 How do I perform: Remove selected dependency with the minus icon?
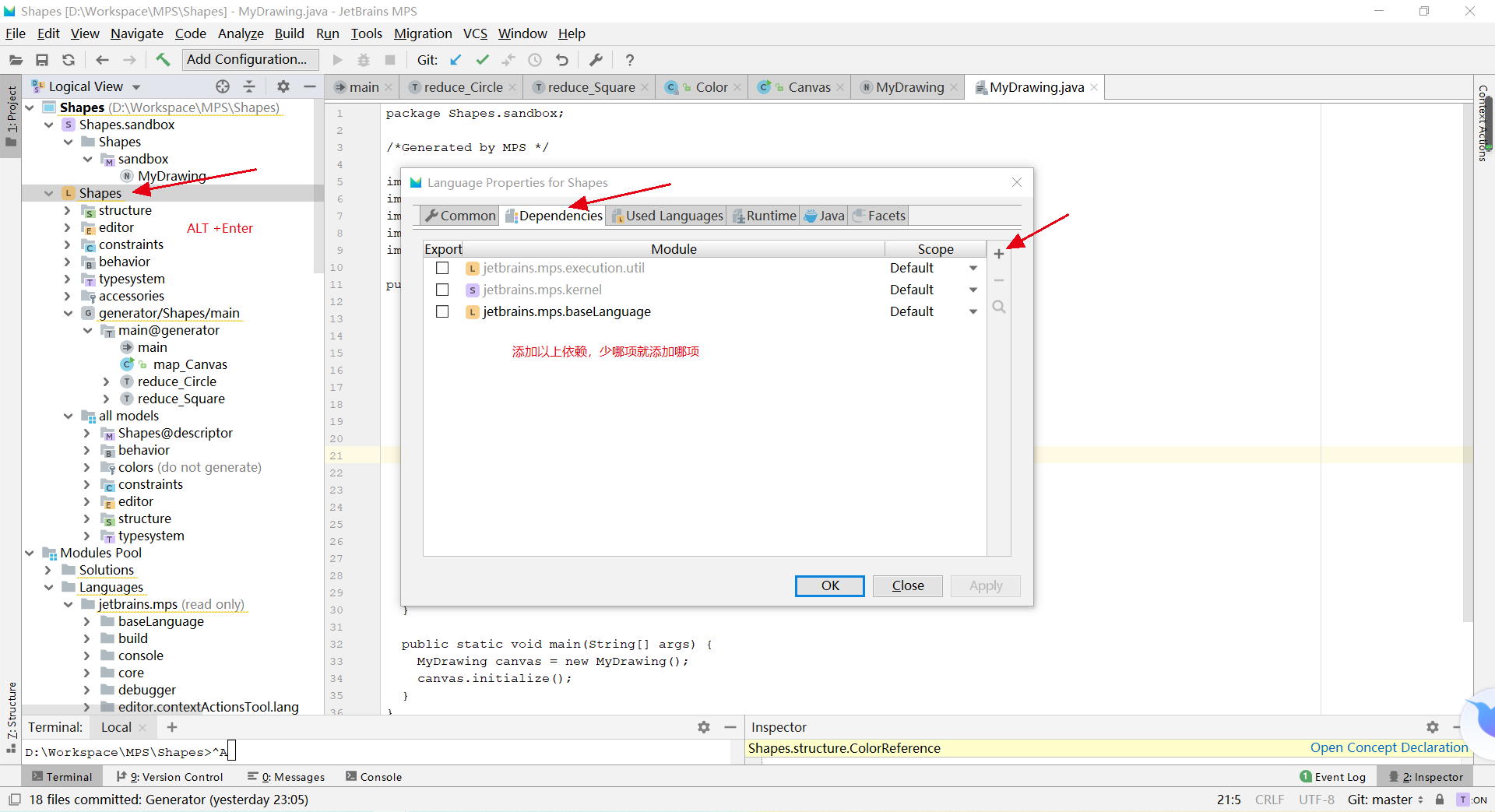tap(999, 280)
